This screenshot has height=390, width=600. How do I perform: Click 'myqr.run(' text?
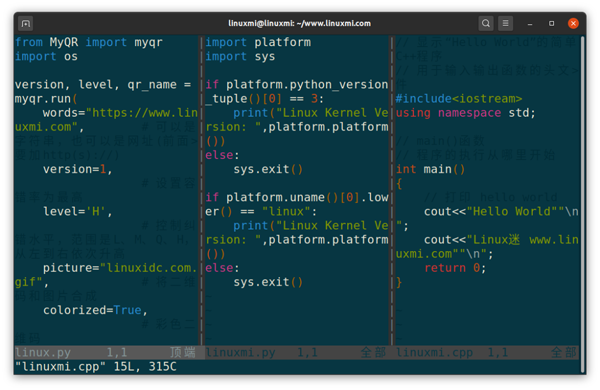pyautogui.click(x=46, y=99)
